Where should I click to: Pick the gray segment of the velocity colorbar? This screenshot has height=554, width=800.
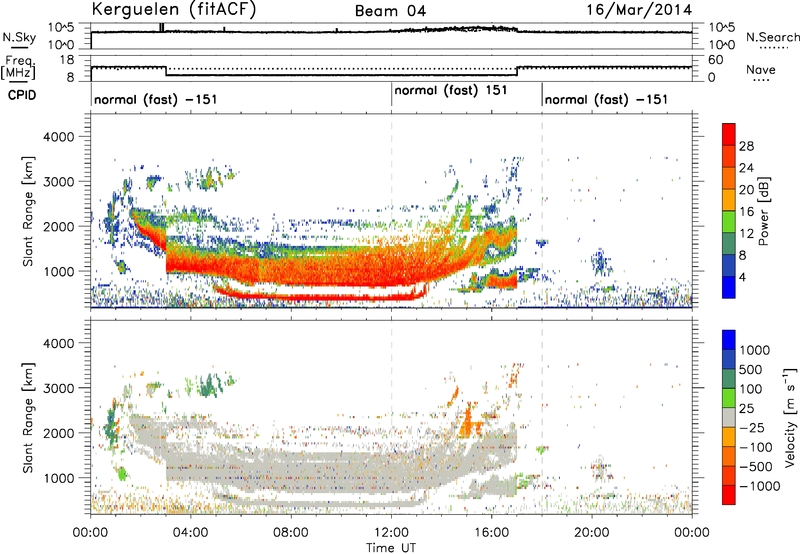[729, 417]
